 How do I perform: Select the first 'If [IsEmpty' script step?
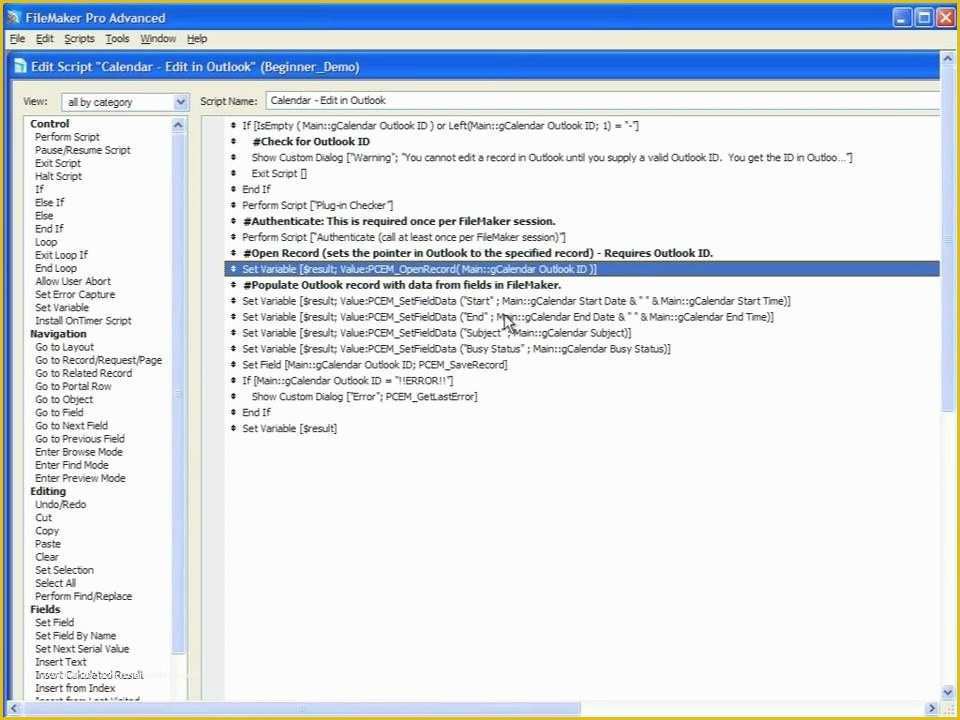(440, 126)
